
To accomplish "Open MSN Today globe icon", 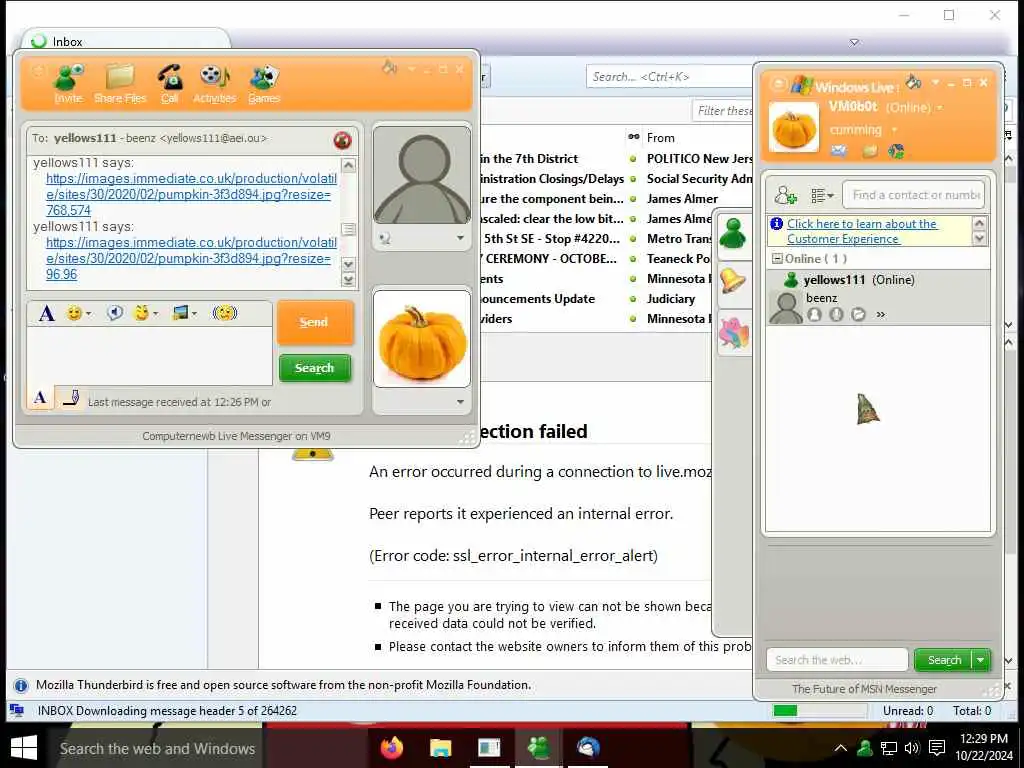I will (x=897, y=152).
